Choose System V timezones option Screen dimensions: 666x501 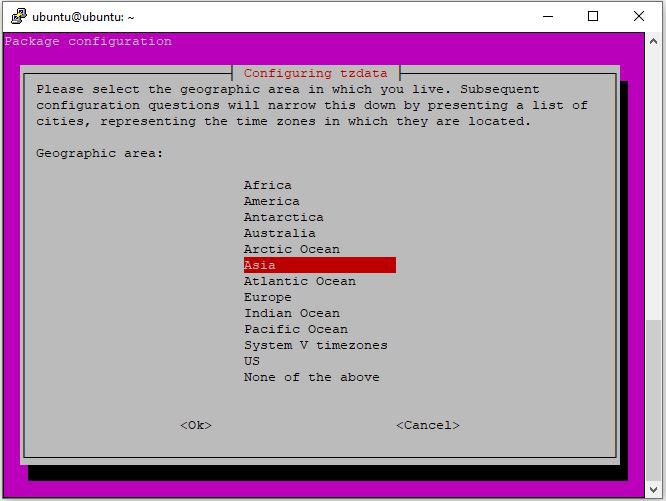pyautogui.click(x=316, y=345)
